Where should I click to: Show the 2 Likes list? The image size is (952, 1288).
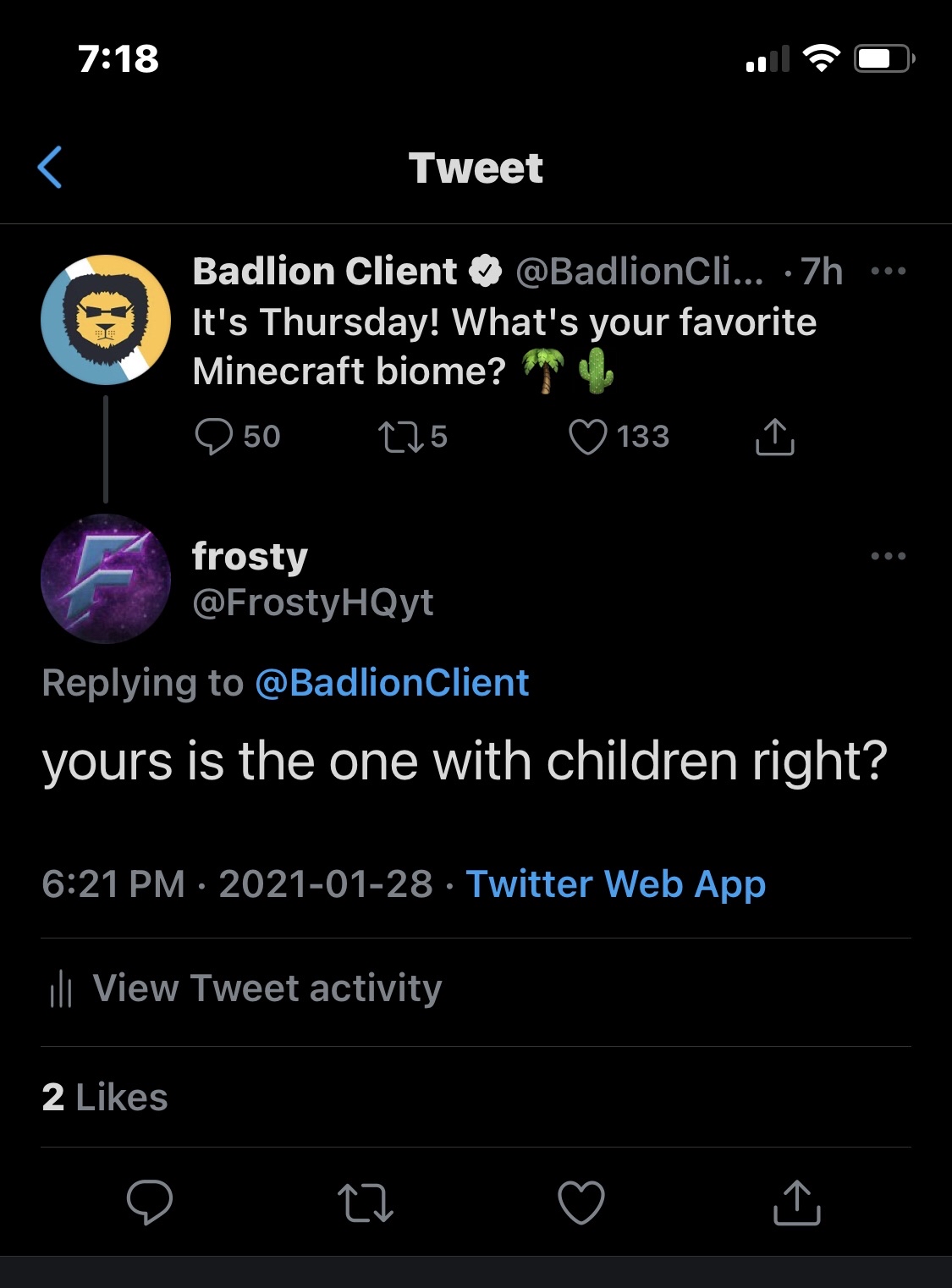coord(105,1097)
